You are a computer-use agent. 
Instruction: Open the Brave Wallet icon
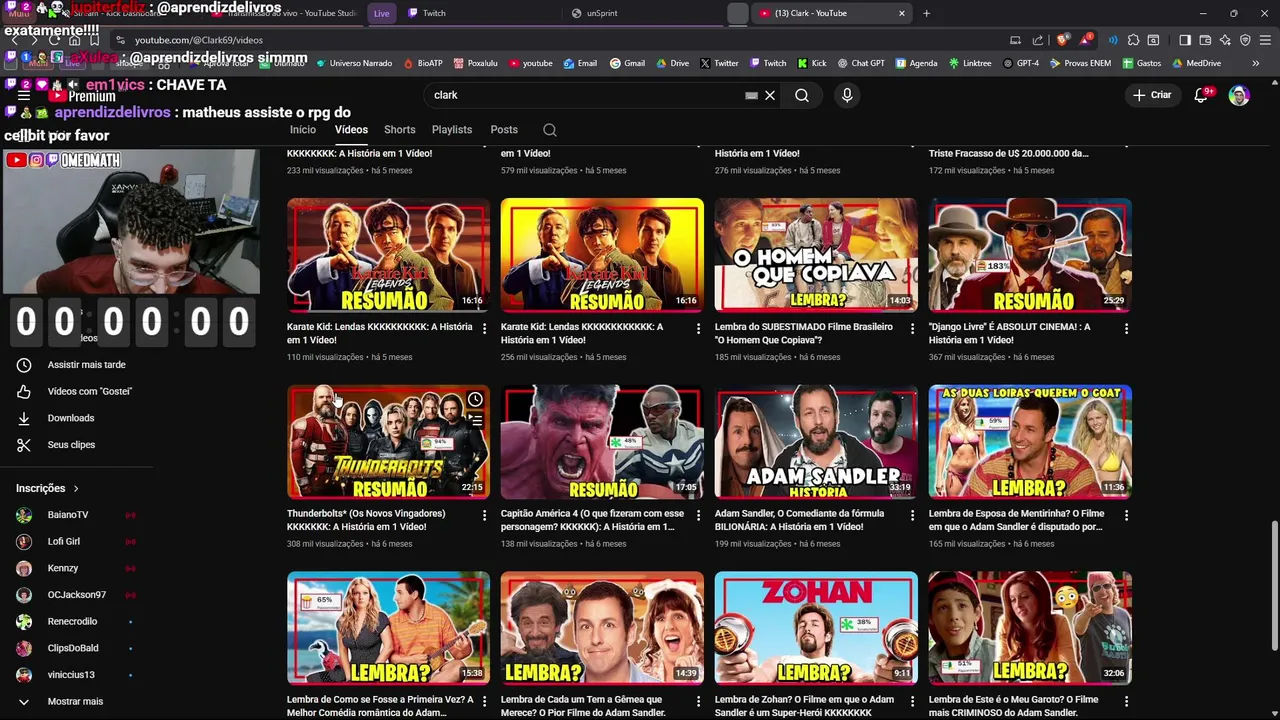tap(1205, 40)
